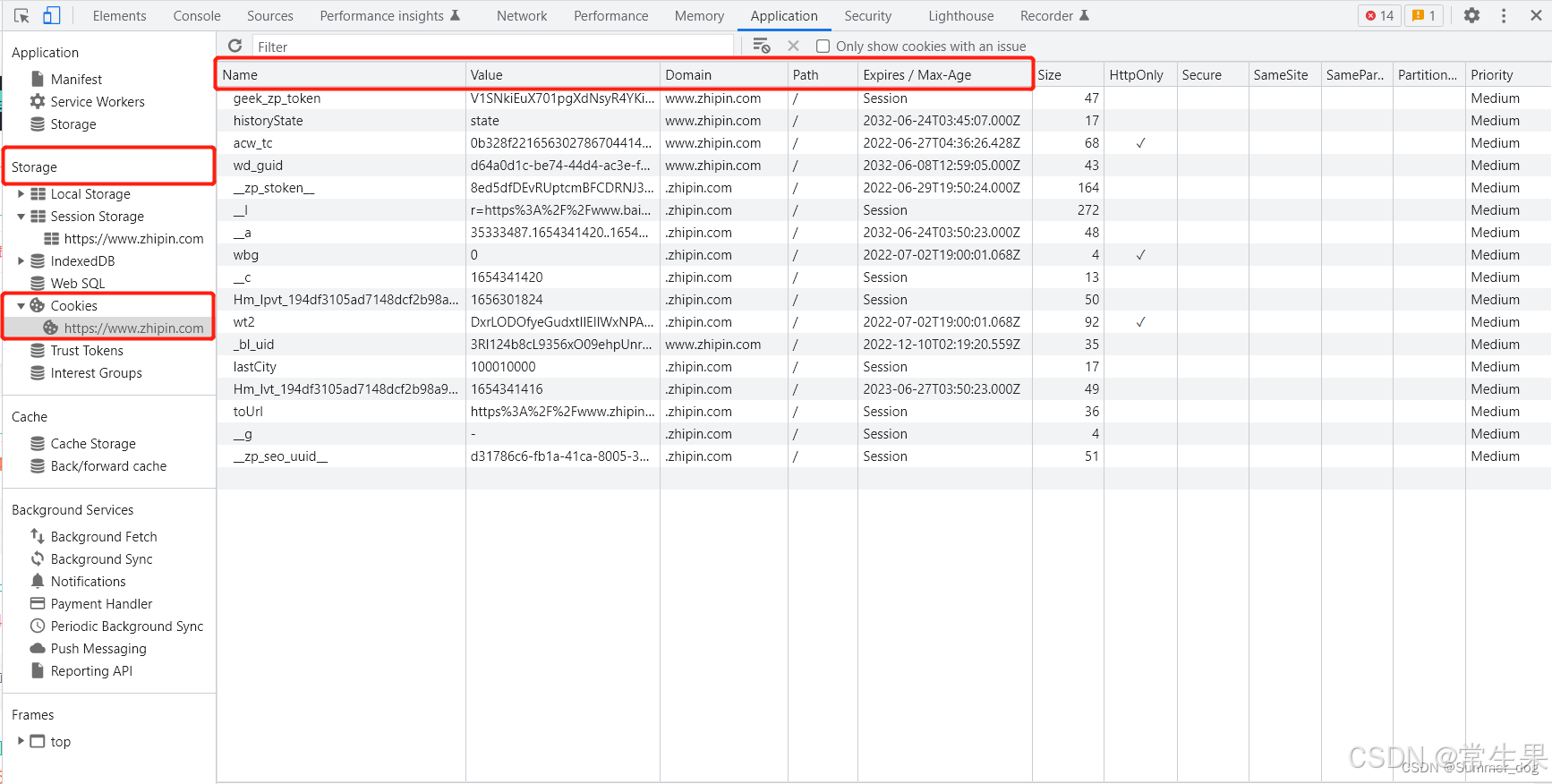Switch to the Recorder tab
Screen dimensions: 1552x784
tap(1054, 15)
